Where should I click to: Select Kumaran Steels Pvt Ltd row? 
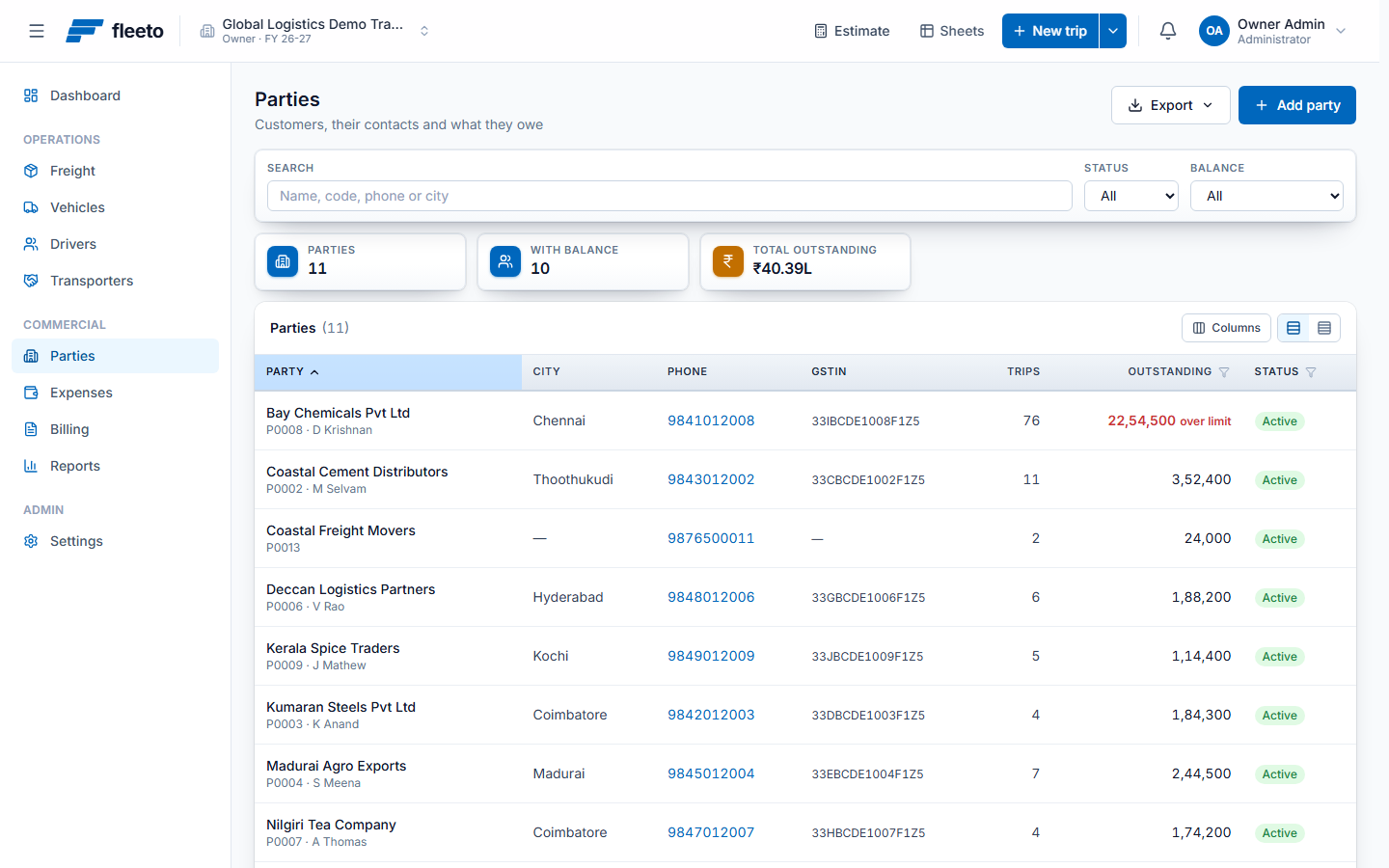coord(805,715)
